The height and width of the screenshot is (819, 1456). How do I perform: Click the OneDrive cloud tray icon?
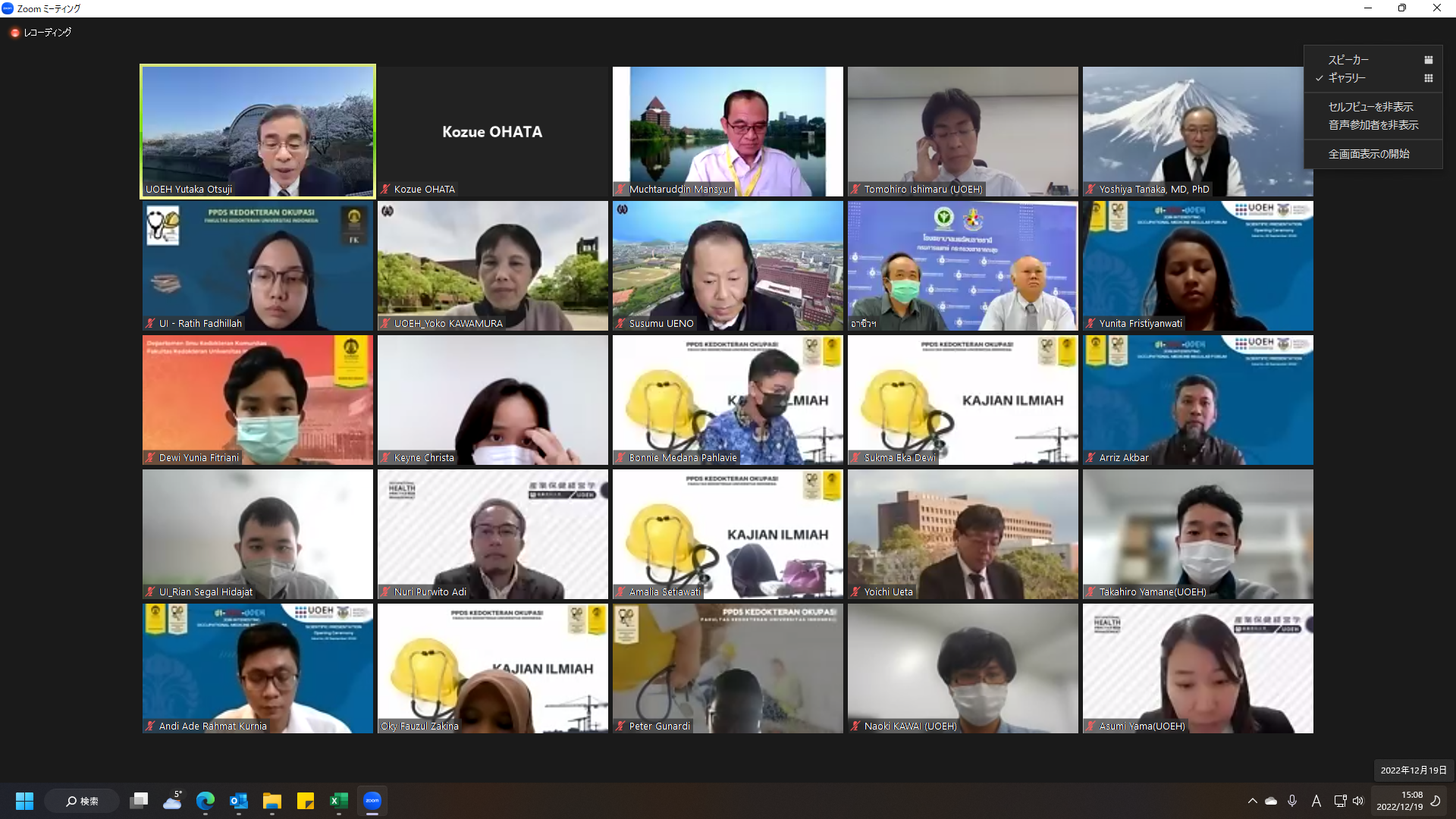coord(1271,801)
